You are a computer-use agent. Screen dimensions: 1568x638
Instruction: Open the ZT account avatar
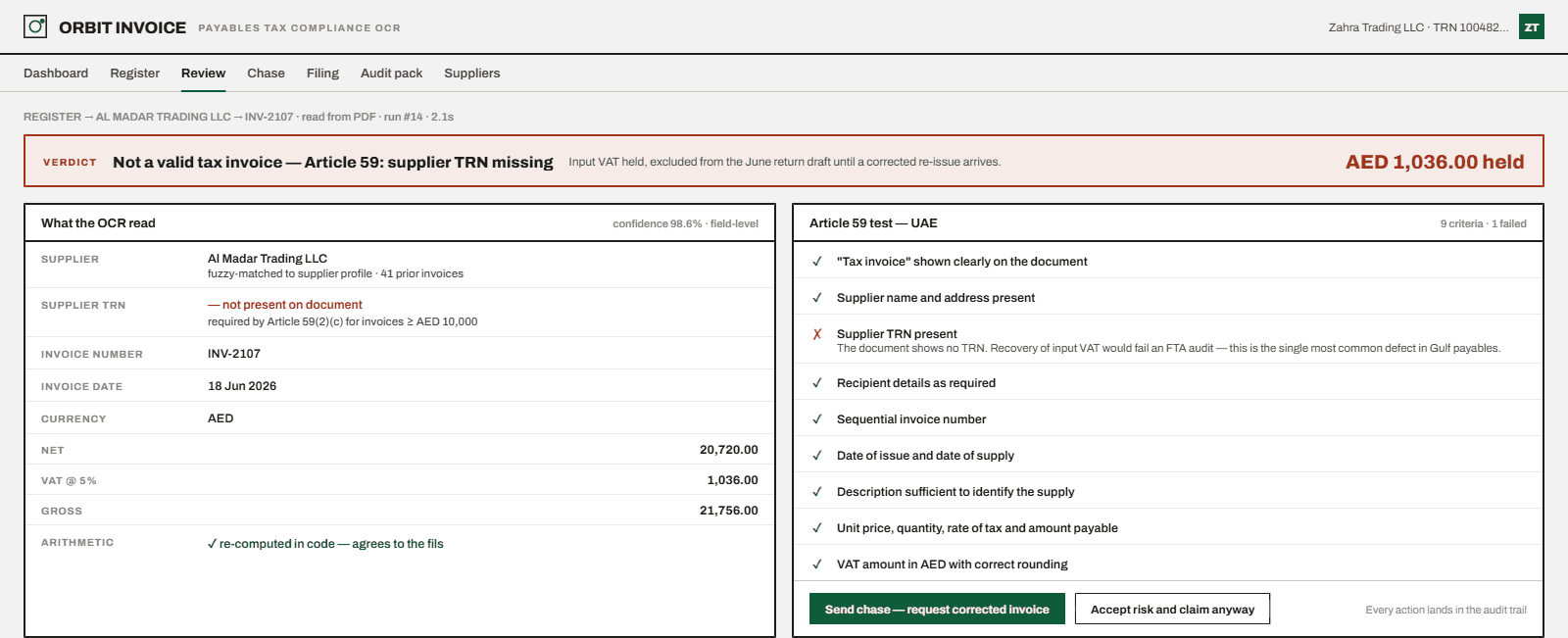click(1531, 26)
